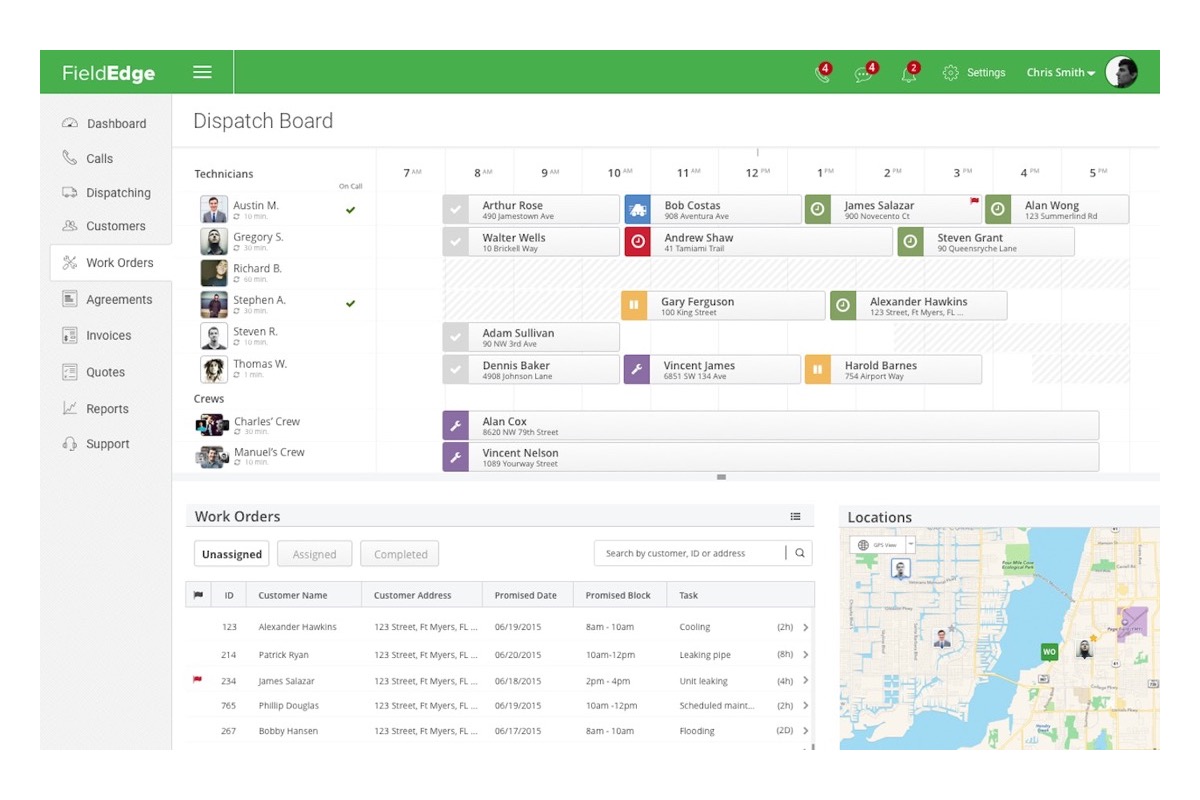Sort by flag column header

click(198, 595)
